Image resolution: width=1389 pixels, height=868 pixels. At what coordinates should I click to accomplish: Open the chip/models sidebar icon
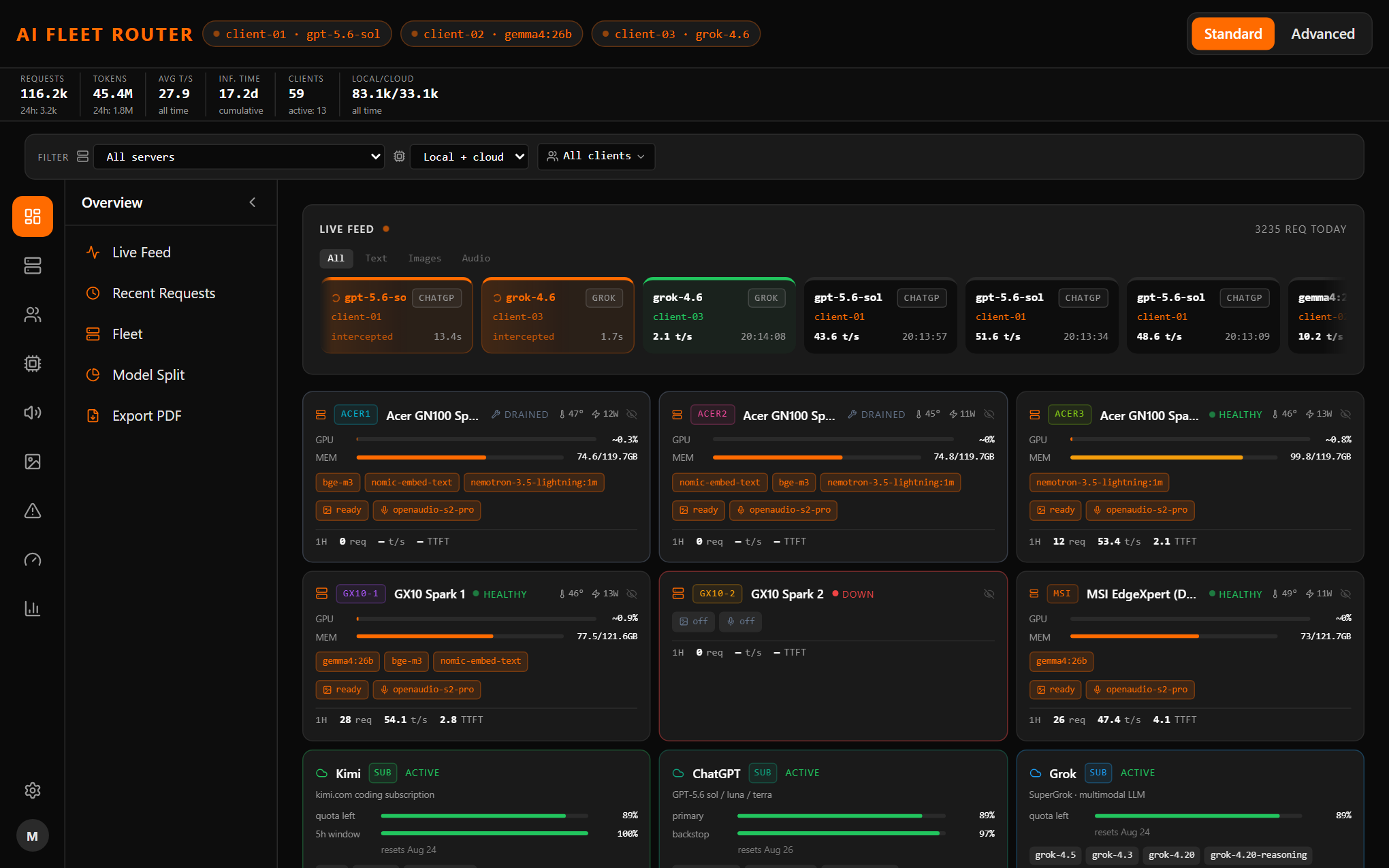click(x=33, y=364)
